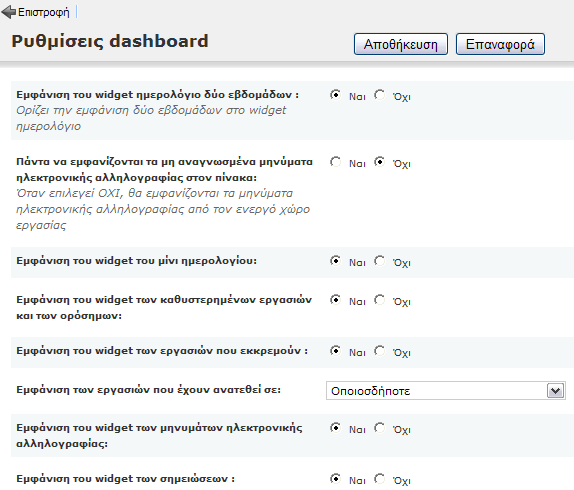Choose Όχι for the mini calendar widget
This screenshot has width=574, height=490.
click(380, 261)
